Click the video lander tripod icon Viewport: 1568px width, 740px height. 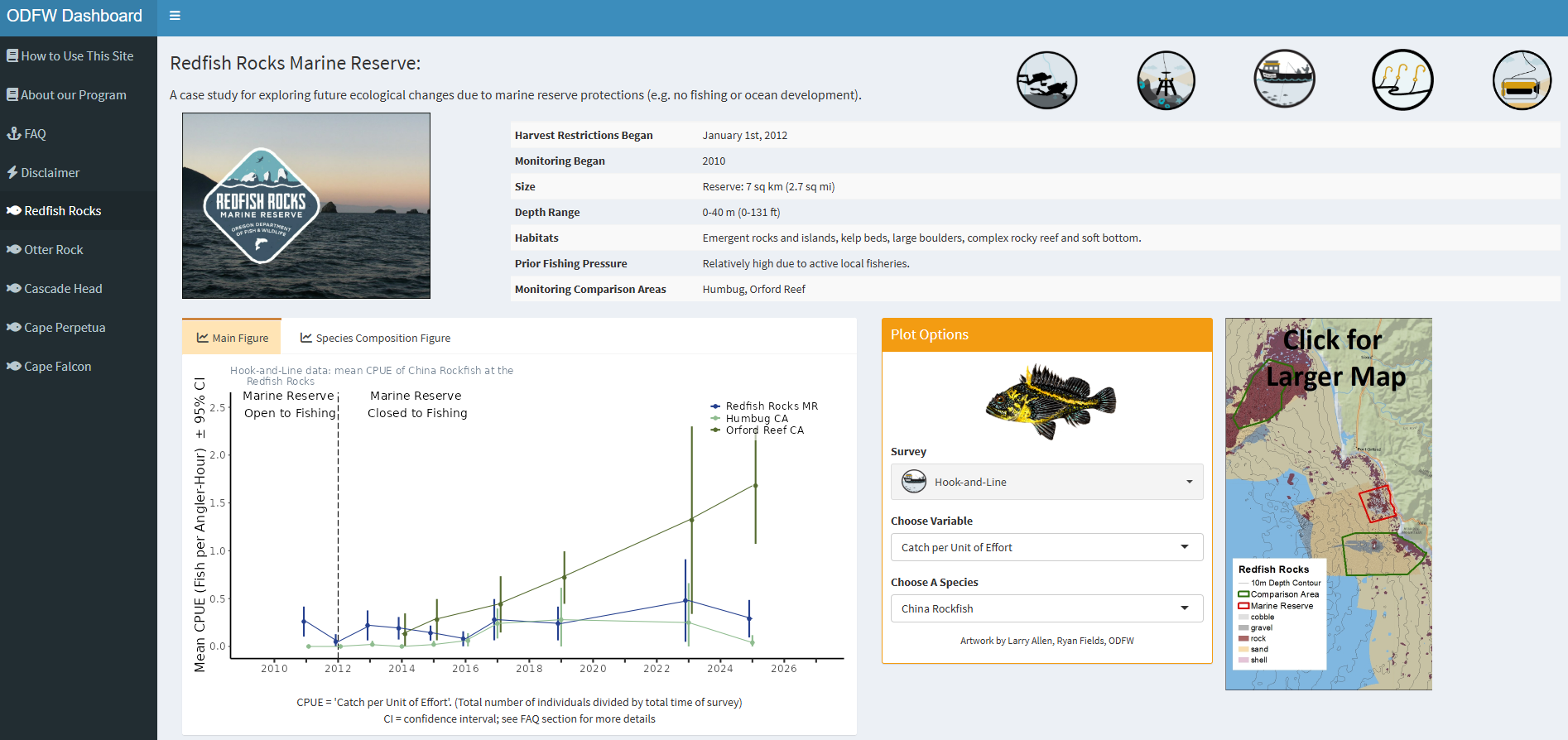(1166, 80)
